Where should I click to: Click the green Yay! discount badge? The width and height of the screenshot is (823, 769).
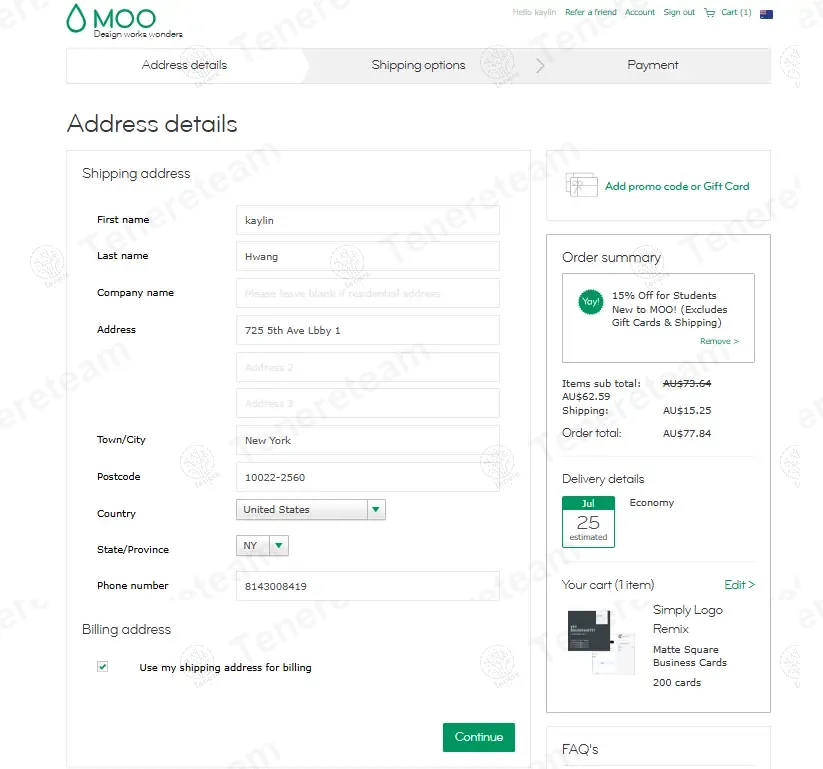click(591, 302)
